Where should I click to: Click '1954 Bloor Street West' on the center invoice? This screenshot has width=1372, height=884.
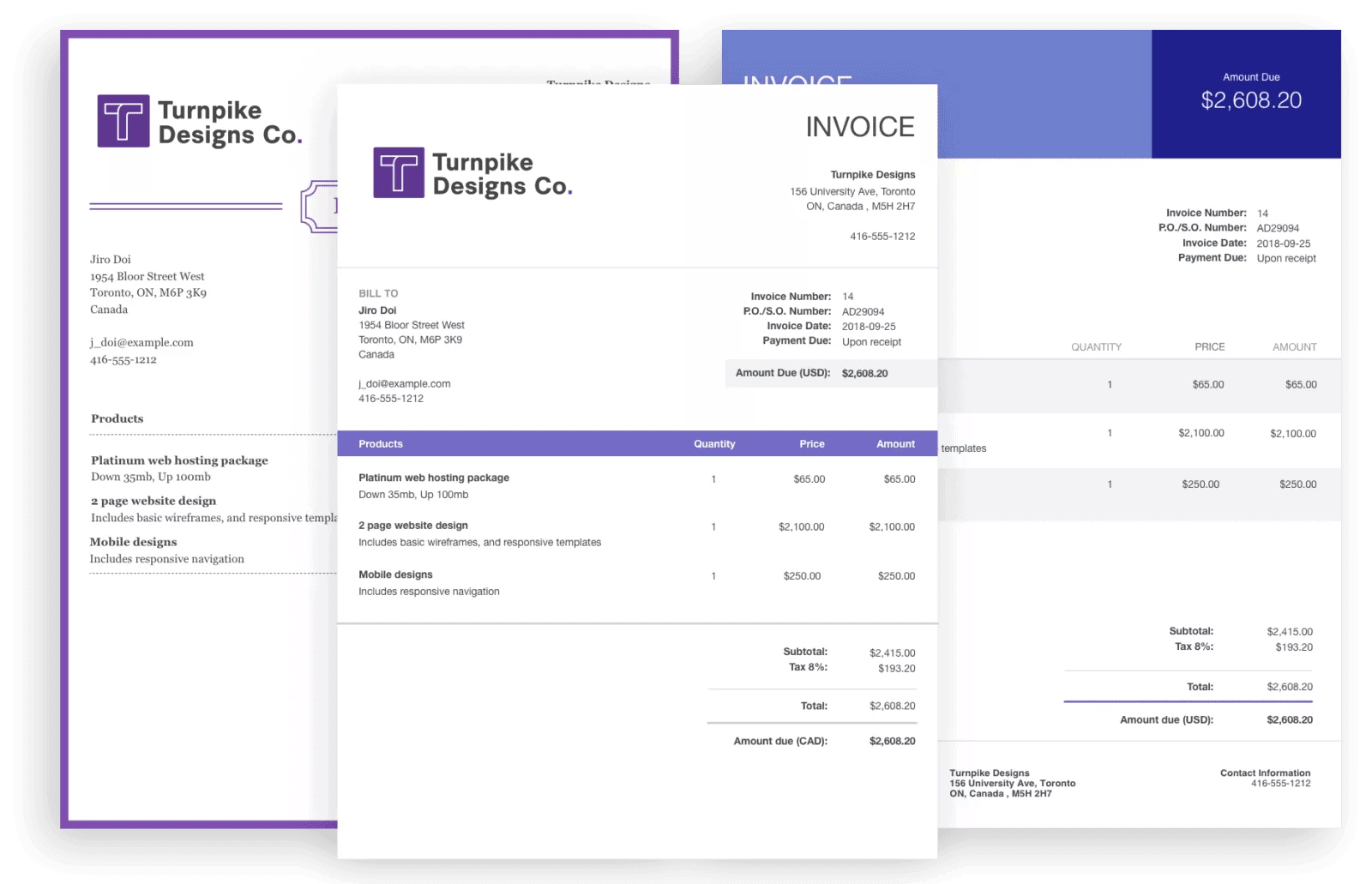(x=412, y=325)
